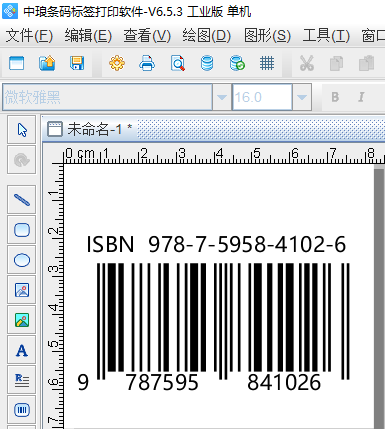Click the database with green check icon

[237, 63]
